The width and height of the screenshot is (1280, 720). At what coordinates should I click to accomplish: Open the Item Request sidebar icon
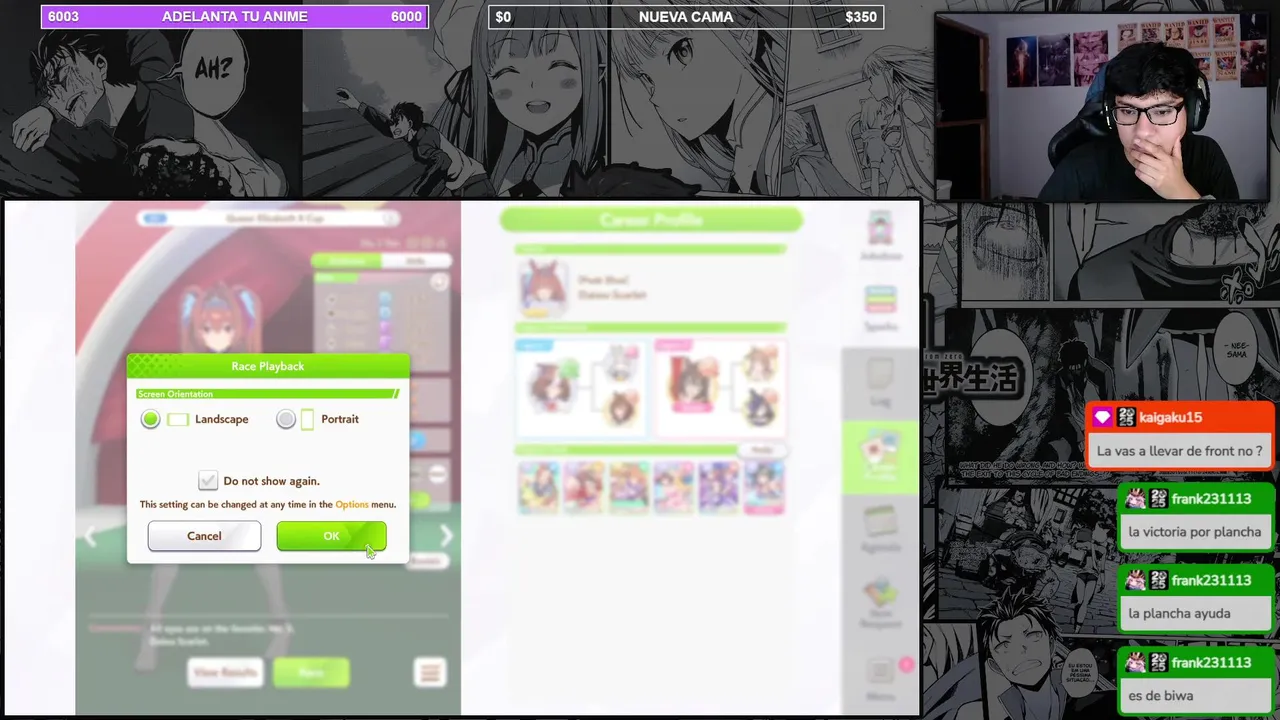[x=880, y=603]
